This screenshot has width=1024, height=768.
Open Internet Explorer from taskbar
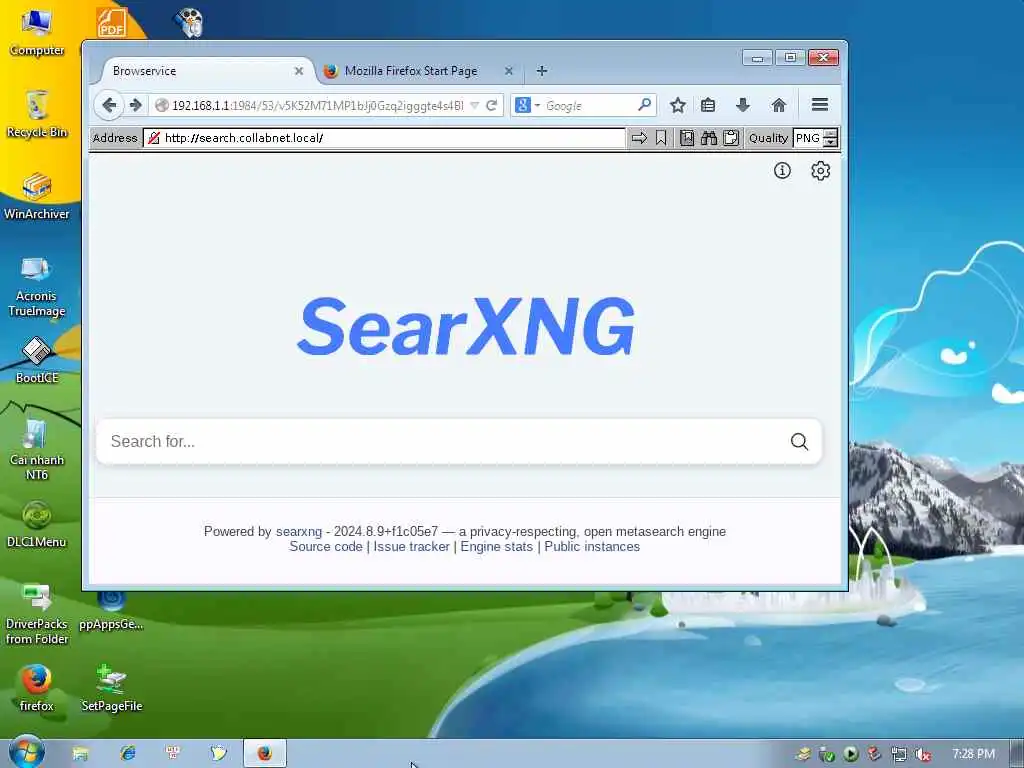pyautogui.click(x=127, y=754)
